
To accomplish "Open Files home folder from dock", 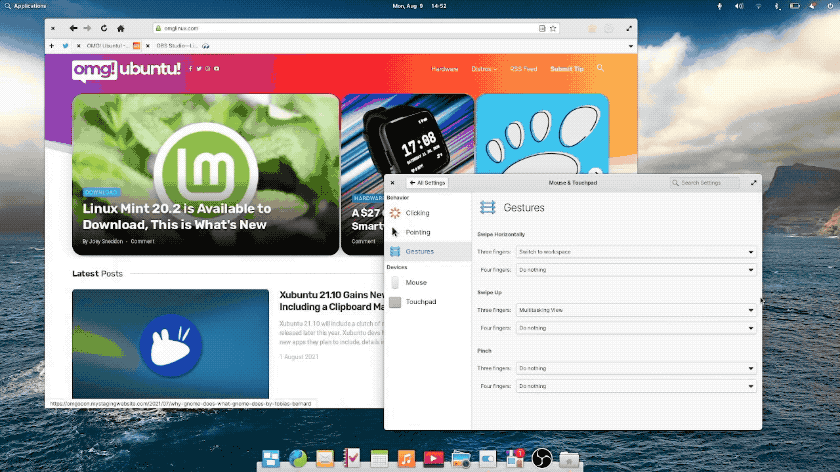I will pos(569,459).
